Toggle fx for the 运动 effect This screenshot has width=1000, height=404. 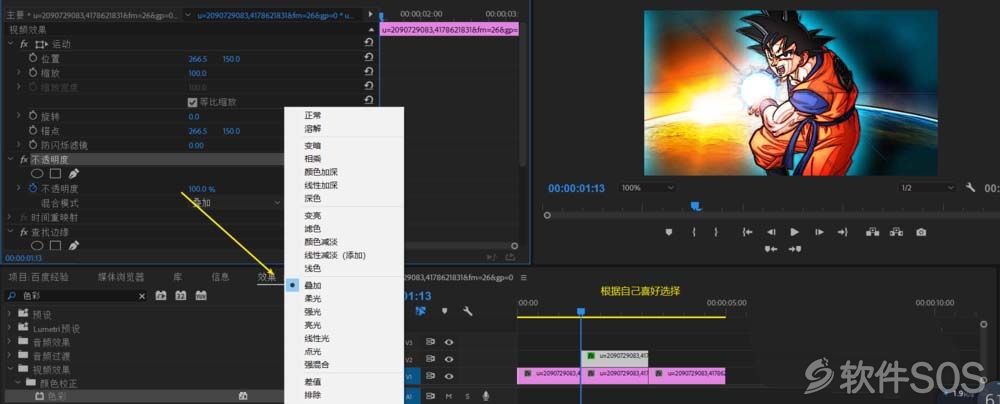tap(24, 44)
